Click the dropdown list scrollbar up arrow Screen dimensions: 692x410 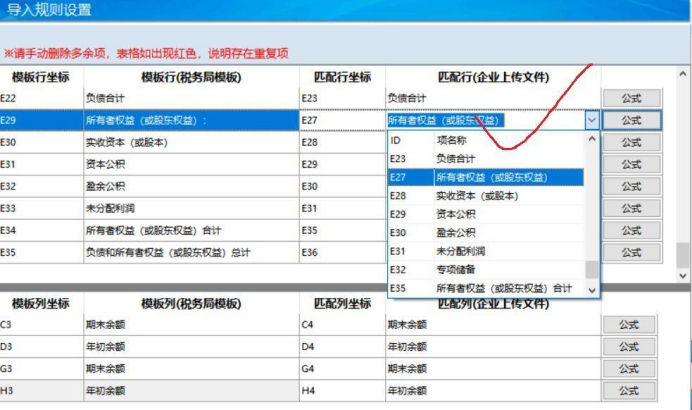pyautogui.click(x=592, y=141)
